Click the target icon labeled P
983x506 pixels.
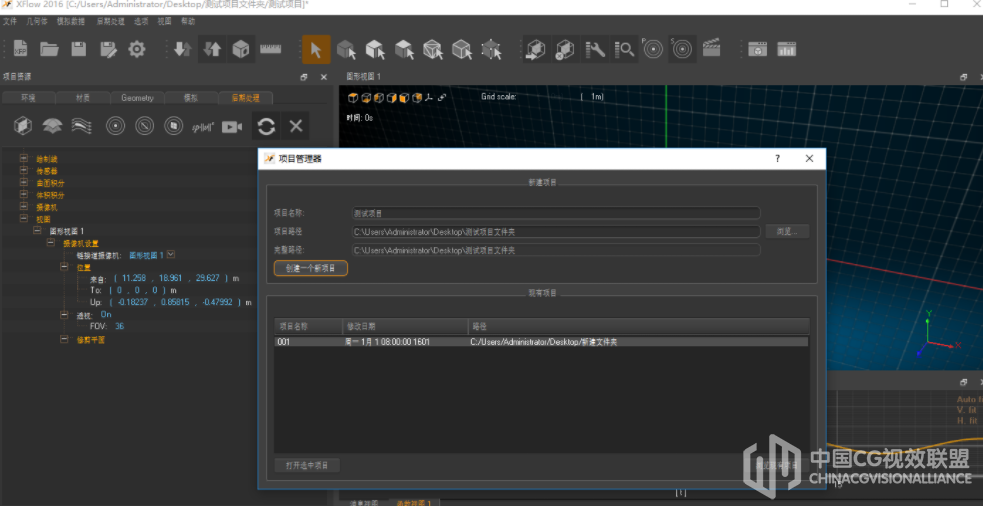(x=653, y=50)
